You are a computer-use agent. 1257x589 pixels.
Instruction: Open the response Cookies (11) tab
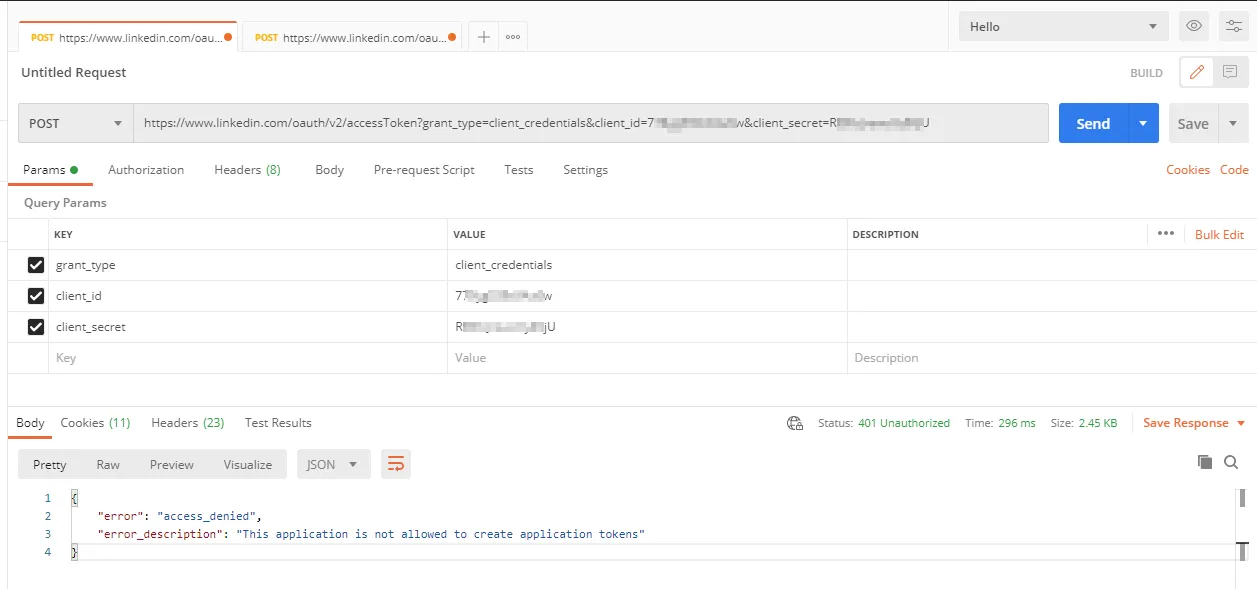[x=95, y=423]
